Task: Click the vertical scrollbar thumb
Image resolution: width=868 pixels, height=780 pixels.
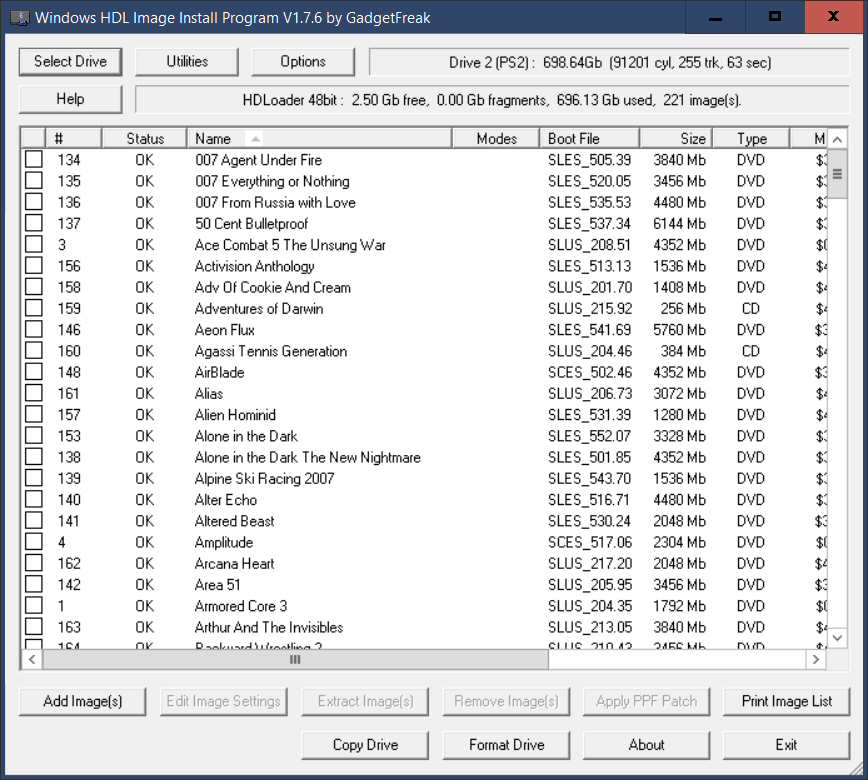Action: click(837, 174)
